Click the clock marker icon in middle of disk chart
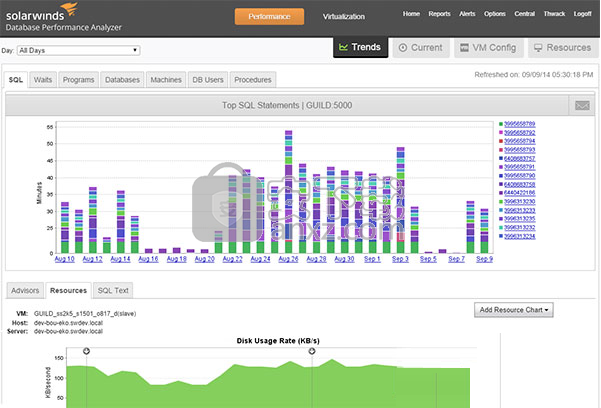This screenshot has height=408, width=601. point(312,350)
